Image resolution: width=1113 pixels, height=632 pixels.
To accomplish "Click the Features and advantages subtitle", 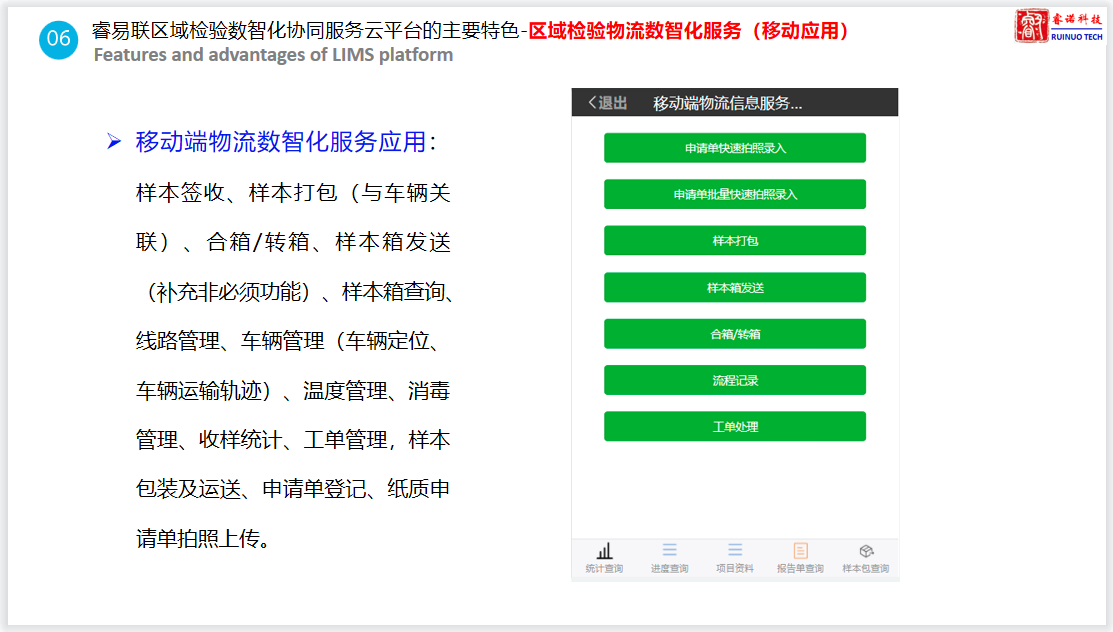I will coord(273,55).
